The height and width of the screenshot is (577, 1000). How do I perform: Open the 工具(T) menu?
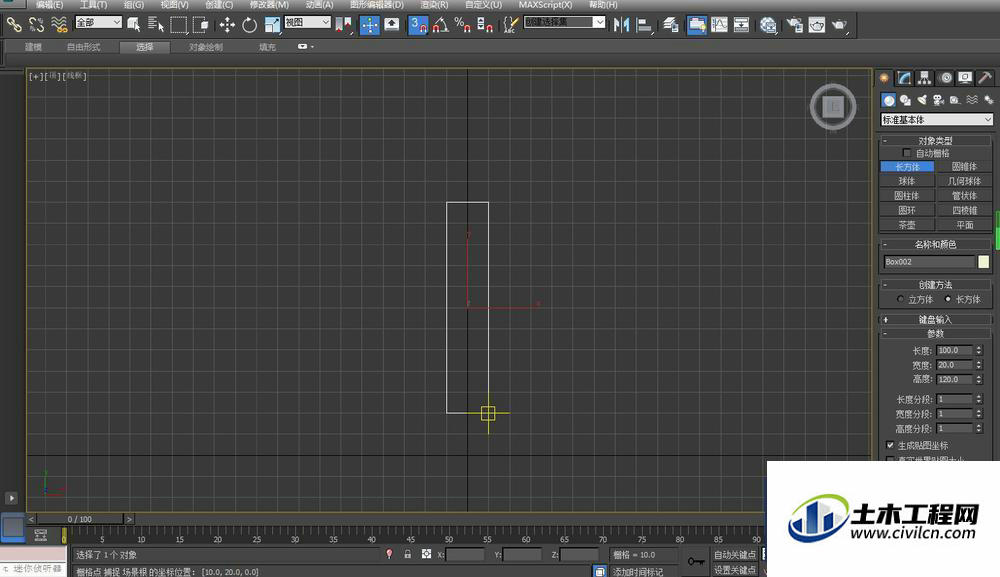[93, 5]
